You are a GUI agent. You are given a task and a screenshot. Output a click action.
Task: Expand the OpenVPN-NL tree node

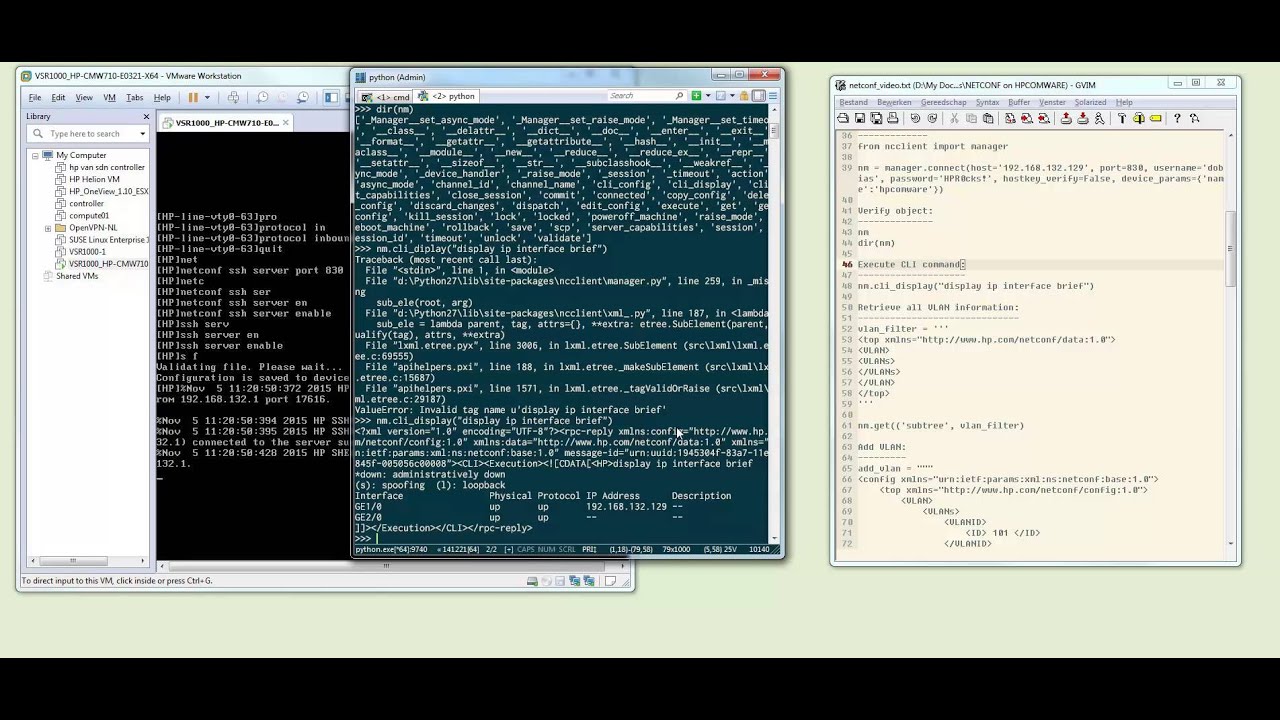[x=48, y=228]
